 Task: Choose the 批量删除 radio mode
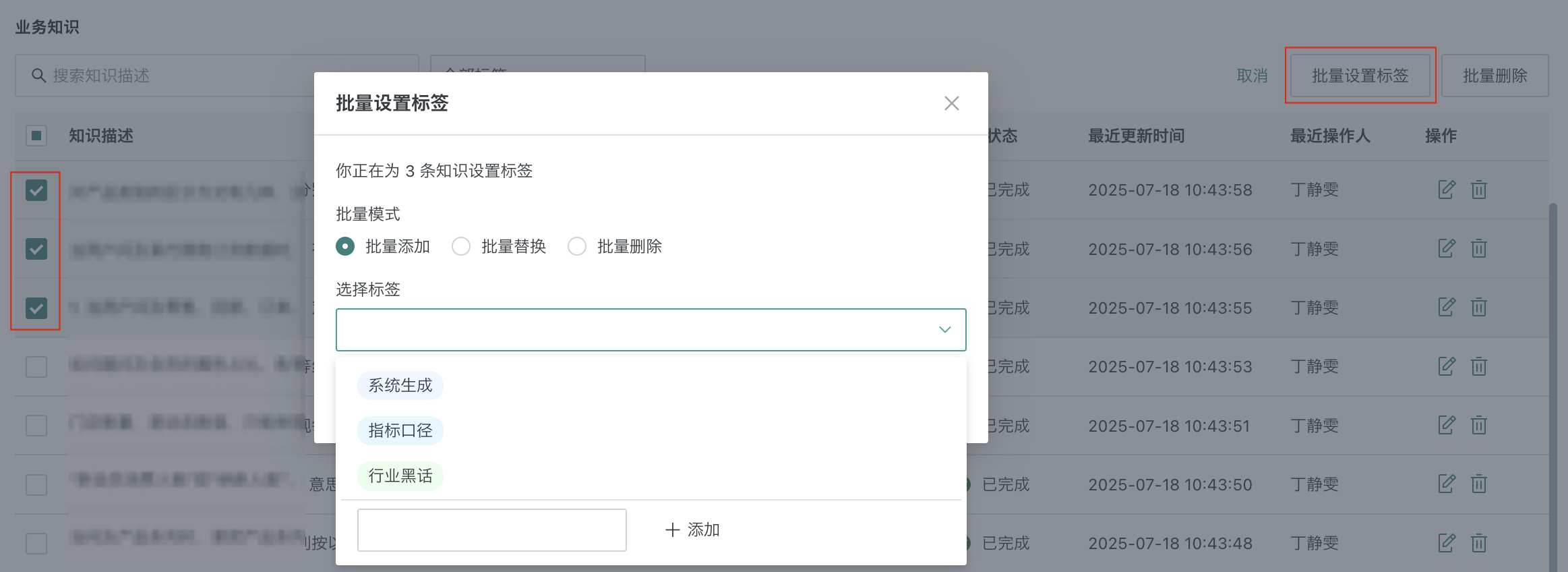pos(577,246)
